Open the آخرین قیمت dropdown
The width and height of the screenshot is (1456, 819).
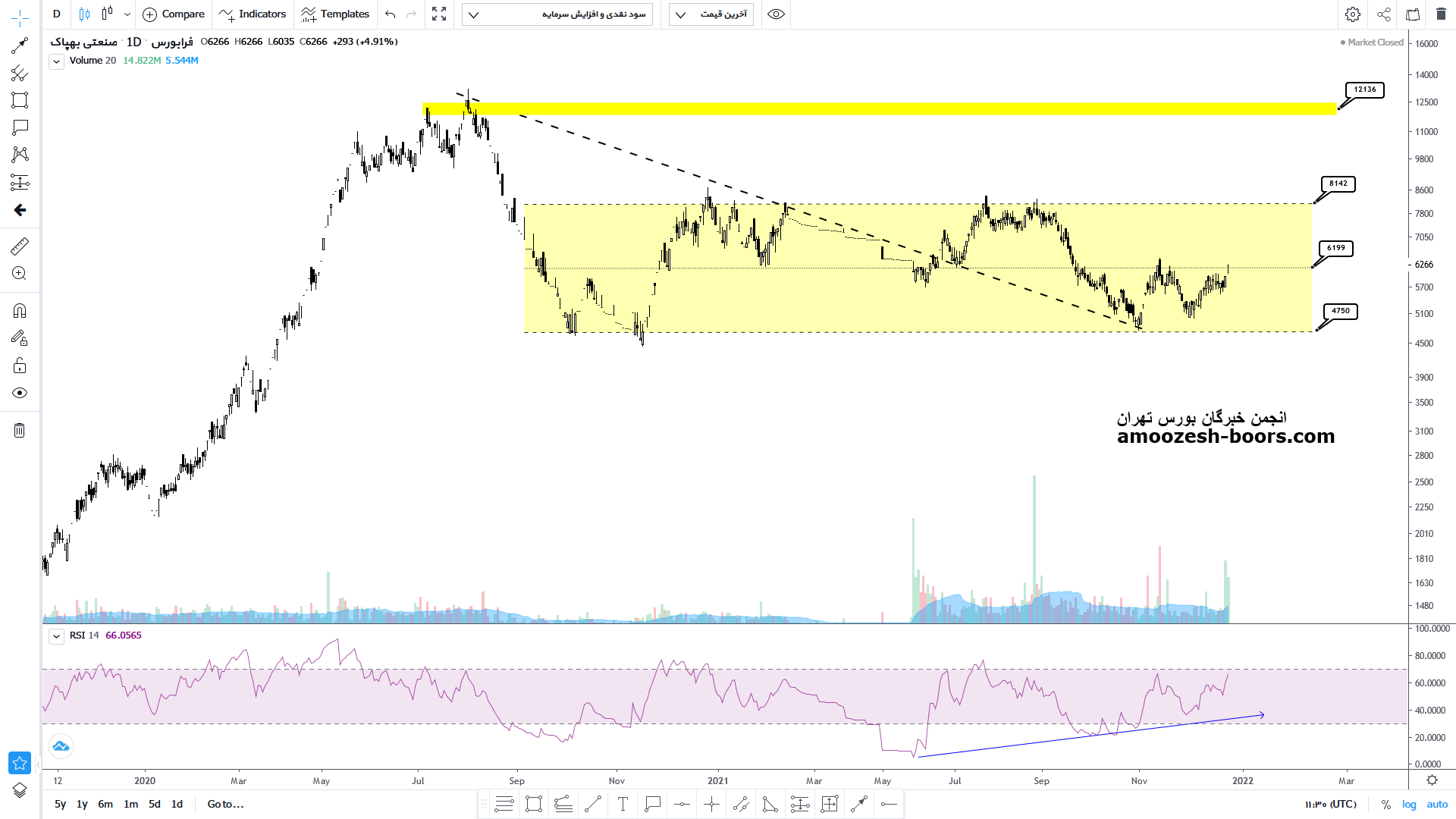pyautogui.click(x=711, y=14)
